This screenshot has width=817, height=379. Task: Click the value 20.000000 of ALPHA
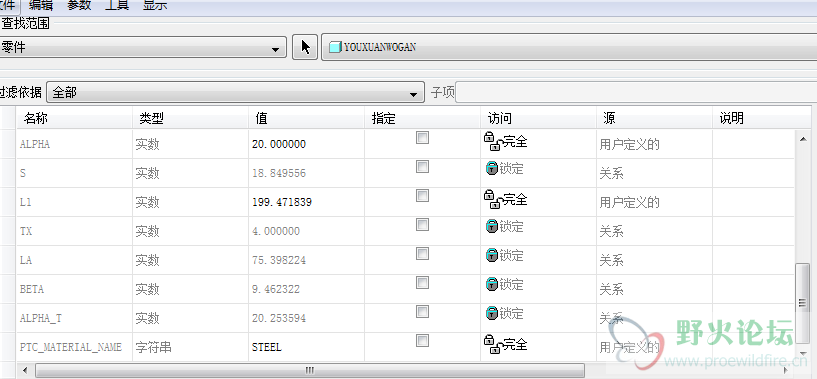[x=279, y=144]
